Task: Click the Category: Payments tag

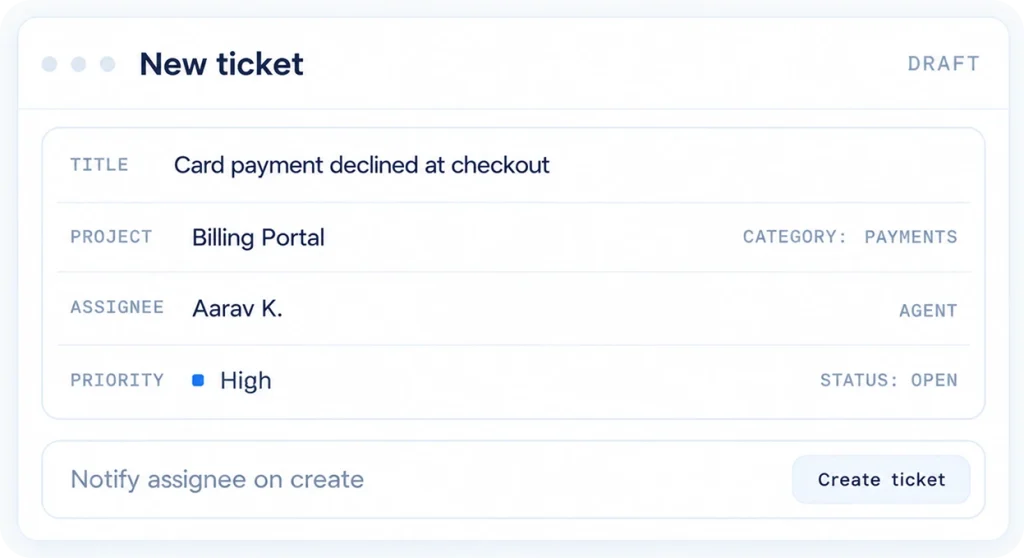Action: click(x=850, y=237)
